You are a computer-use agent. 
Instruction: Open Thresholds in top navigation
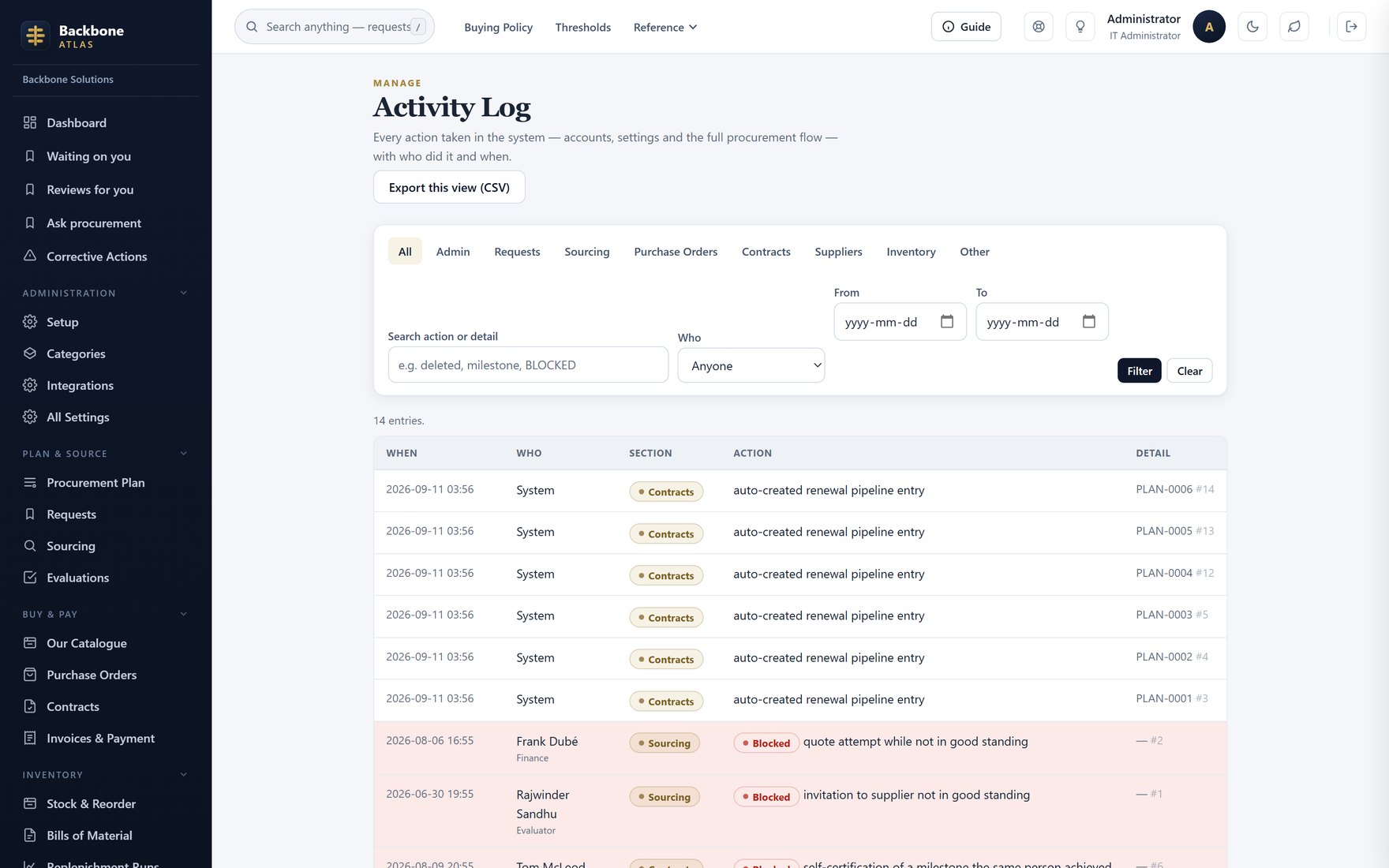(582, 27)
